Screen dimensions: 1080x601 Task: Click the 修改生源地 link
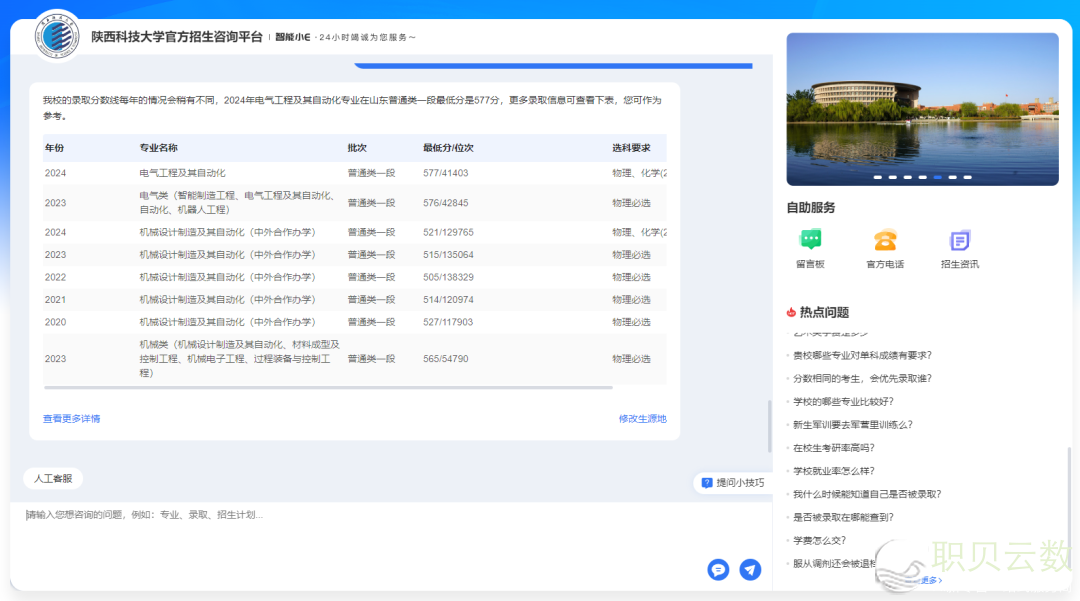pyautogui.click(x=643, y=419)
